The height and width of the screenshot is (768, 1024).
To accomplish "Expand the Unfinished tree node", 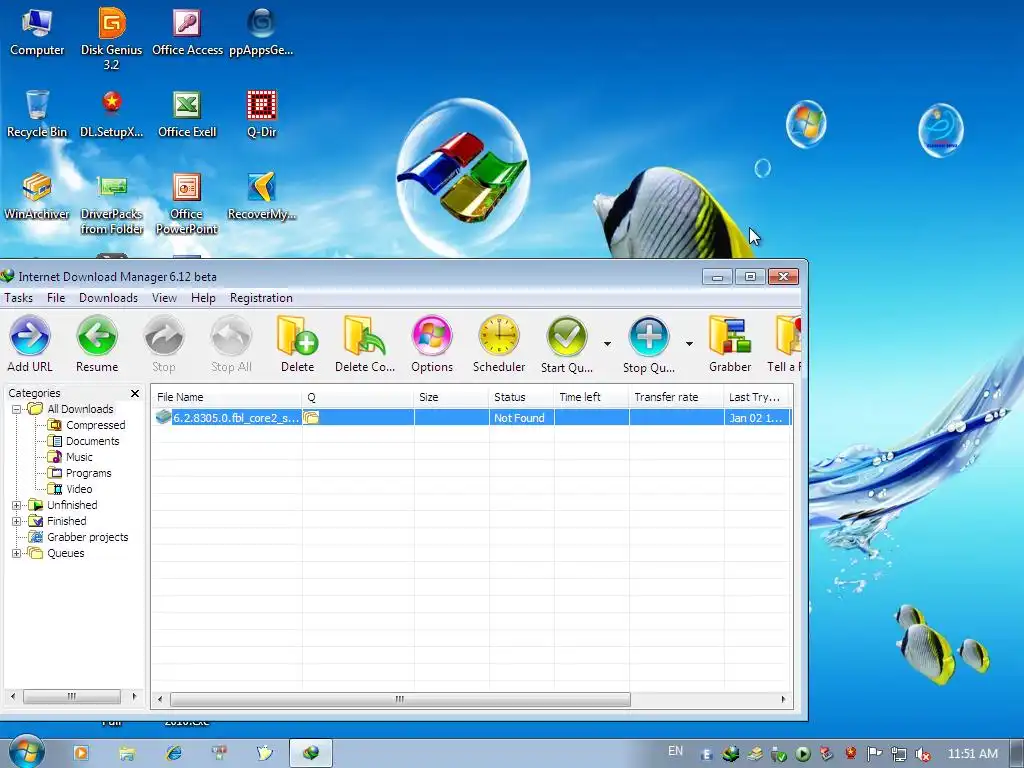I will [x=16, y=505].
